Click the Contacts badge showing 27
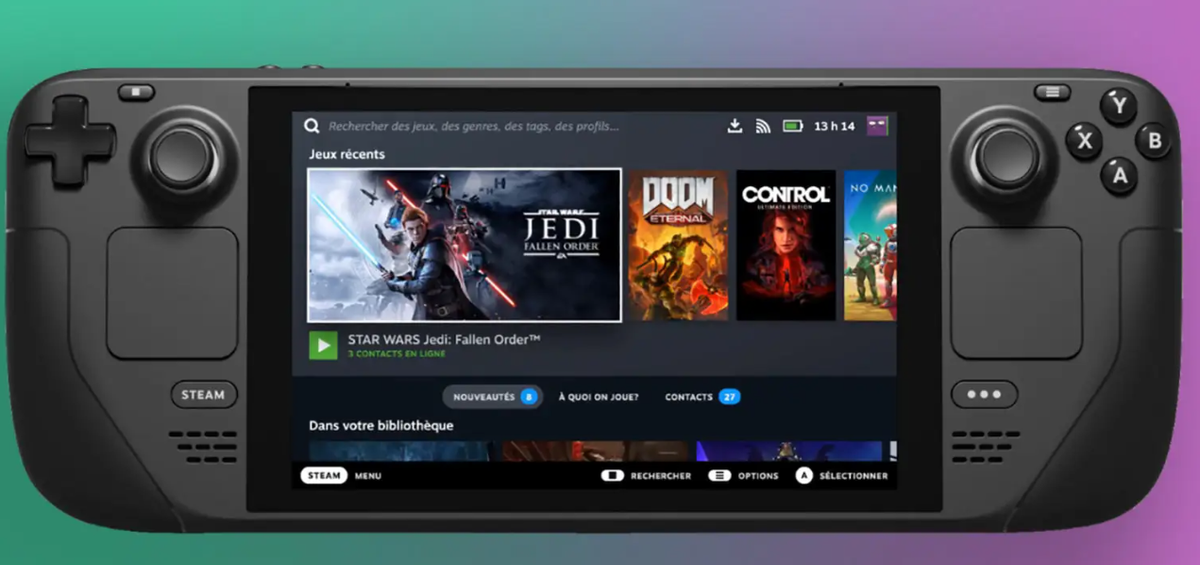Screen dimensions: 1200x565 coord(729,397)
